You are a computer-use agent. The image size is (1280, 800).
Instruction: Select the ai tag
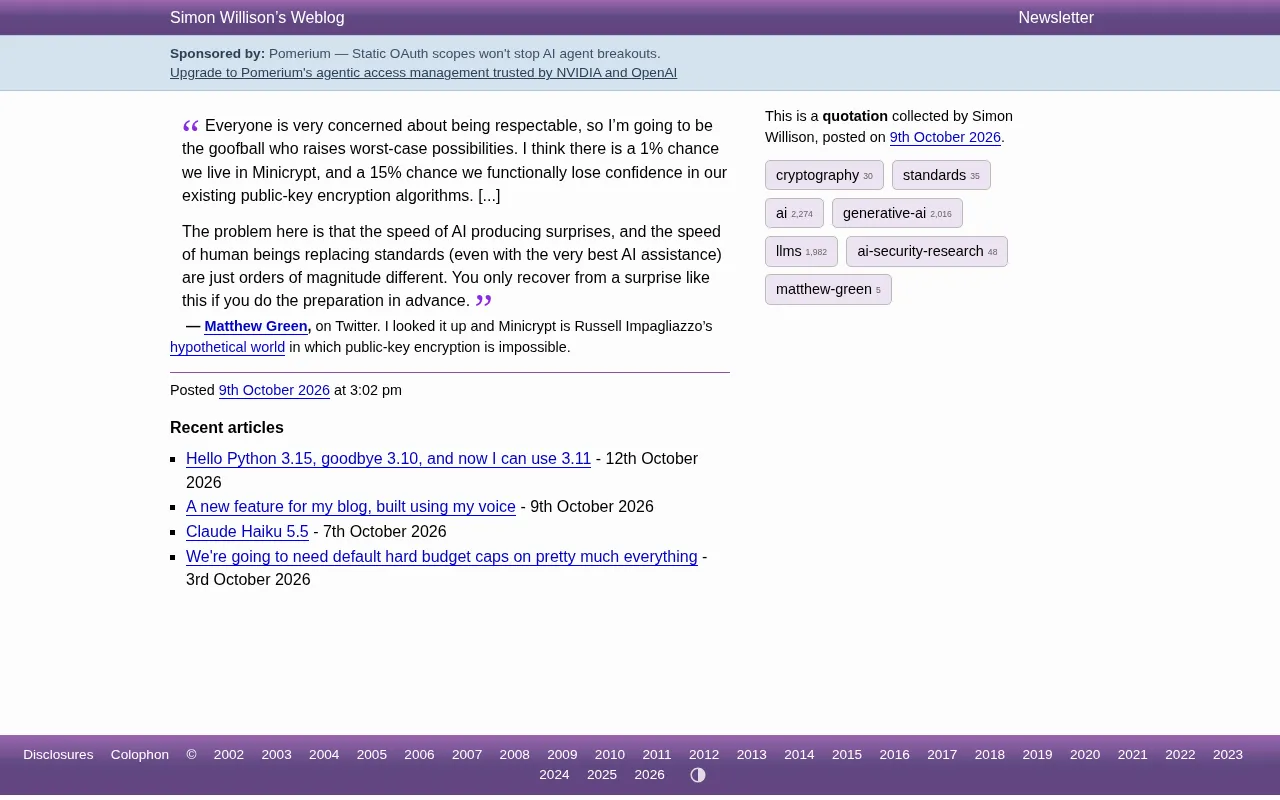794,213
